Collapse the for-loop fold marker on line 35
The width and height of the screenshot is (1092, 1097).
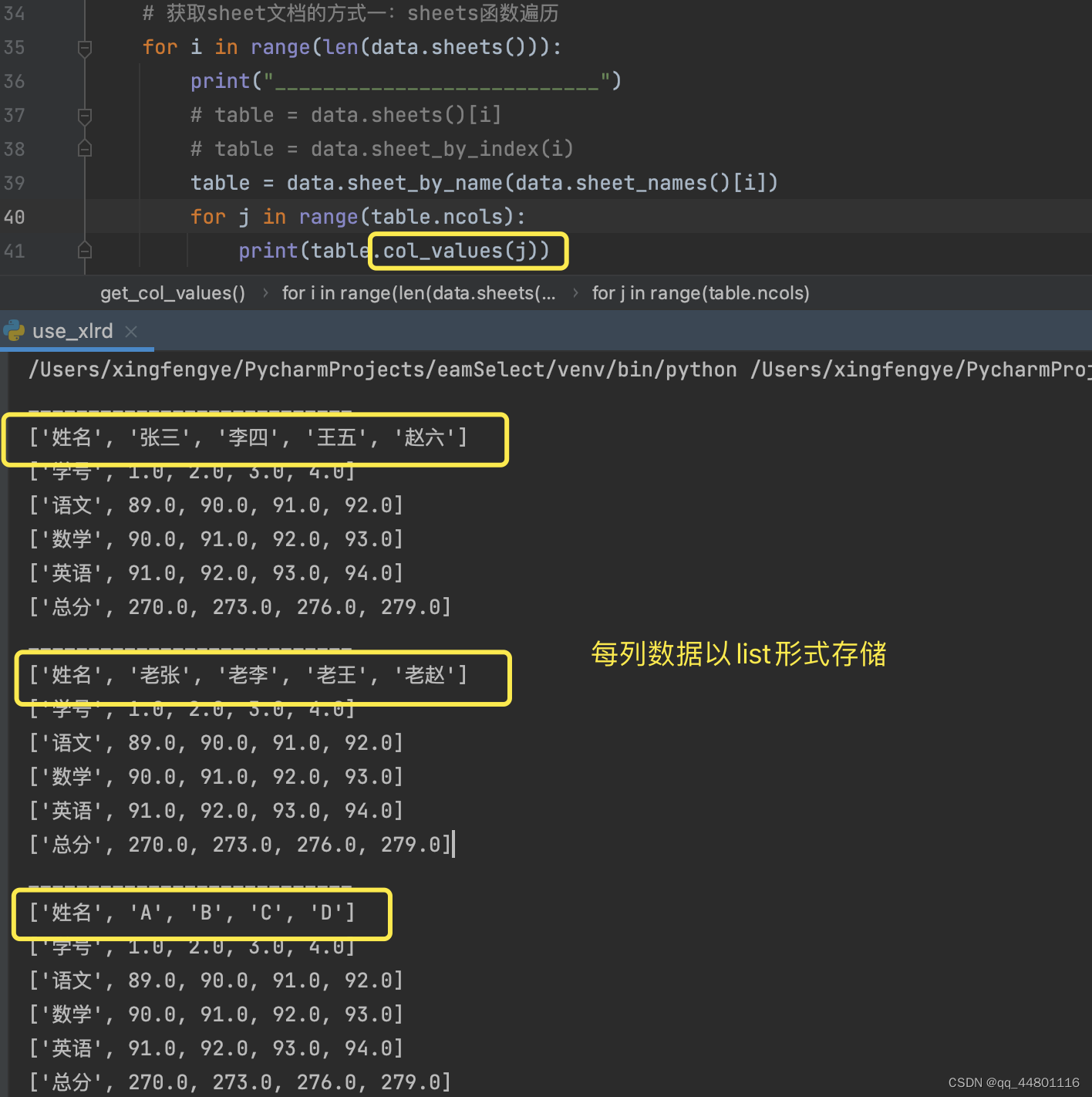tap(85, 48)
